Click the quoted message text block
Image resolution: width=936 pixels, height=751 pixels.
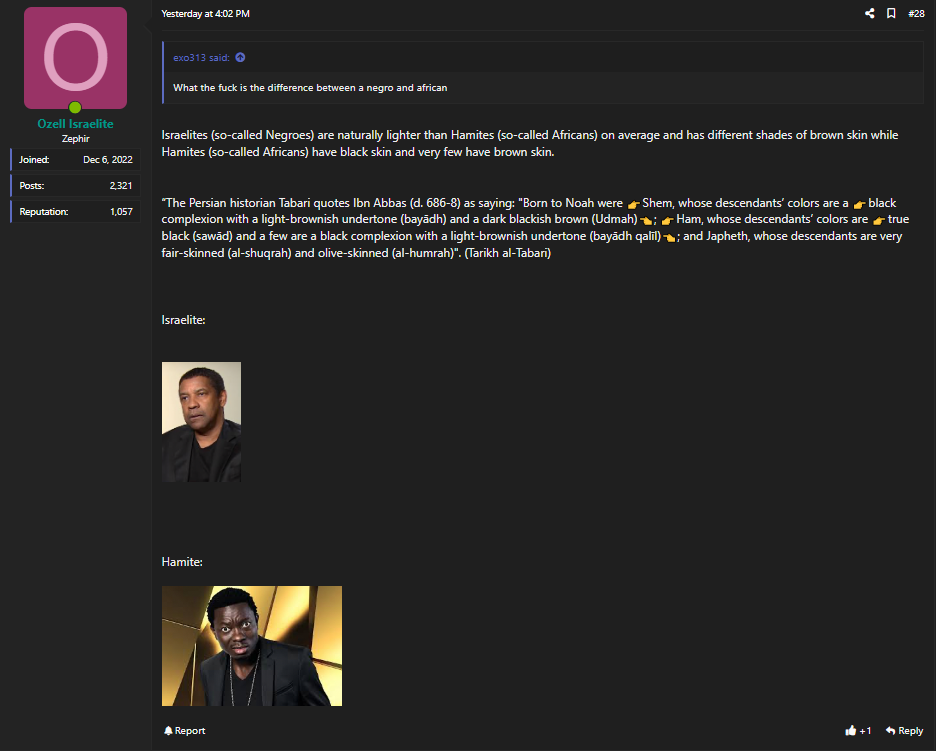pos(310,88)
